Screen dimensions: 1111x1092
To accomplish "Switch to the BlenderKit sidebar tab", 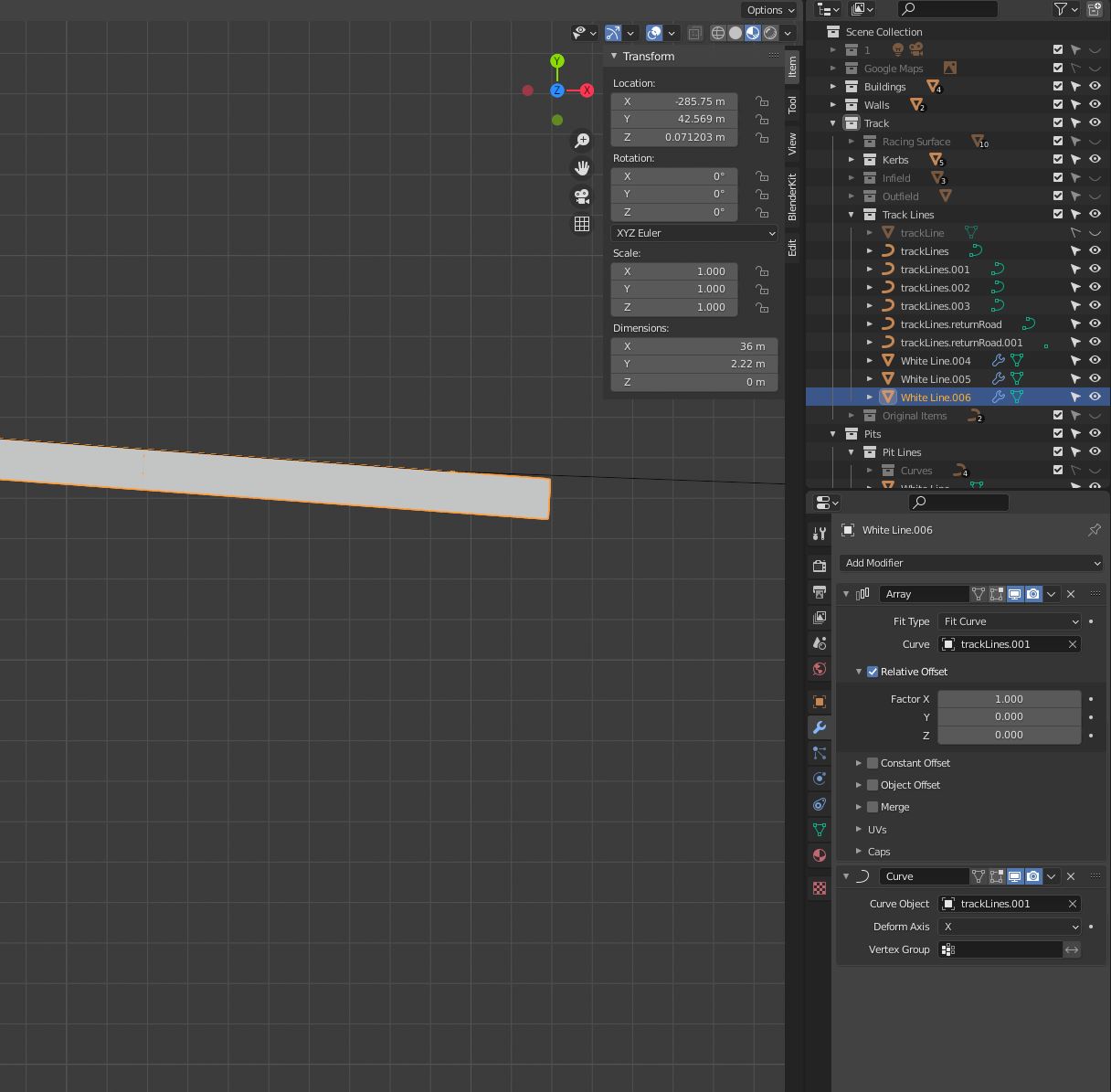I will [792, 196].
